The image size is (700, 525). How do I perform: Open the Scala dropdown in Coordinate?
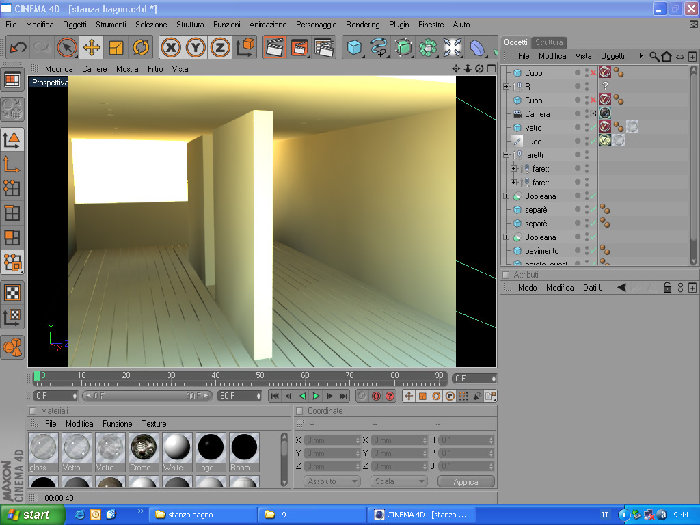pyautogui.click(x=399, y=481)
